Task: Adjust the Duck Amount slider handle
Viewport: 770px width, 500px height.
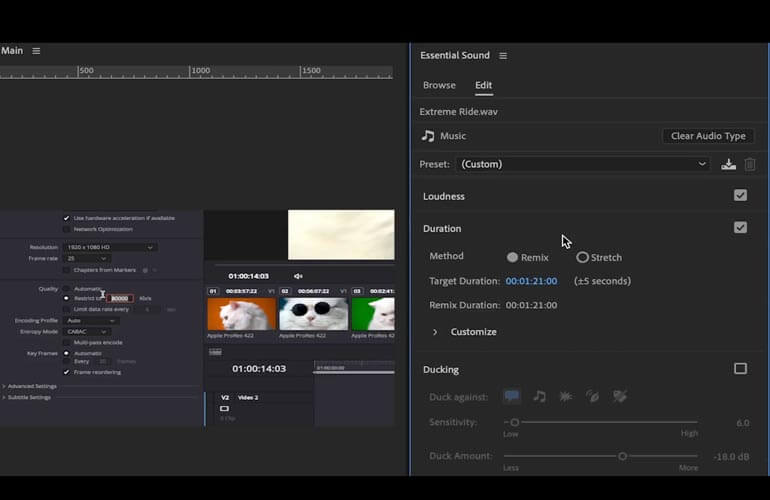Action: pos(622,456)
